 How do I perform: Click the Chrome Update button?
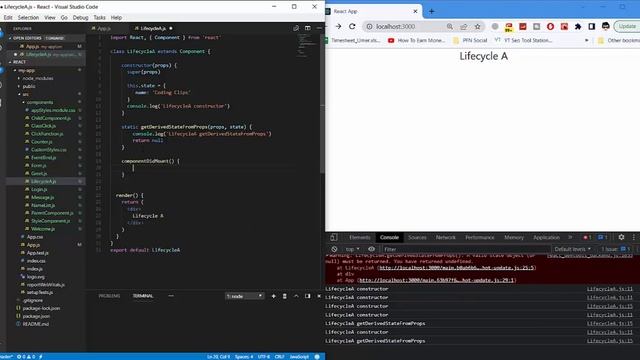(x=627, y=27)
